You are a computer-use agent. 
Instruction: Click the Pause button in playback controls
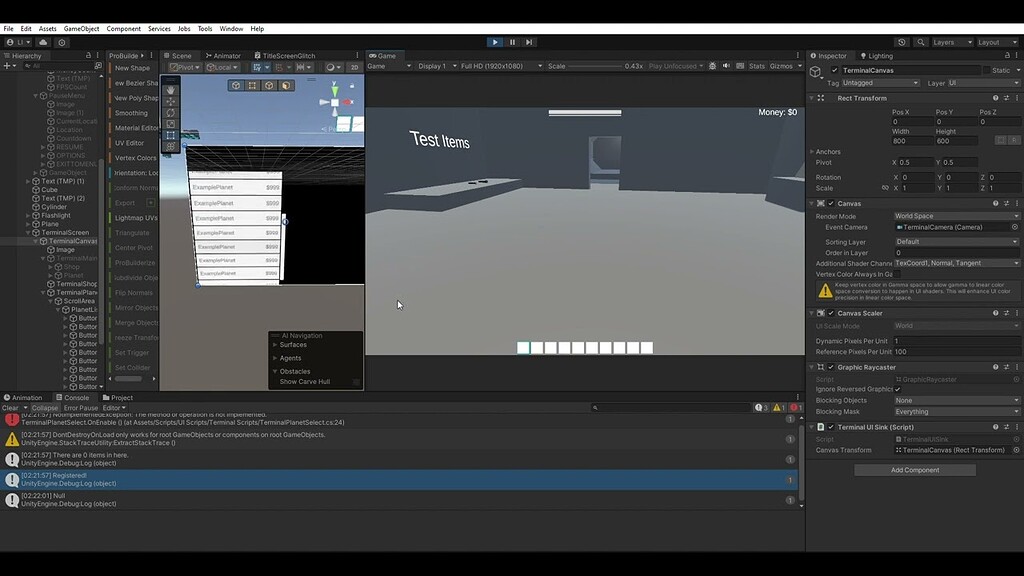point(511,42)
